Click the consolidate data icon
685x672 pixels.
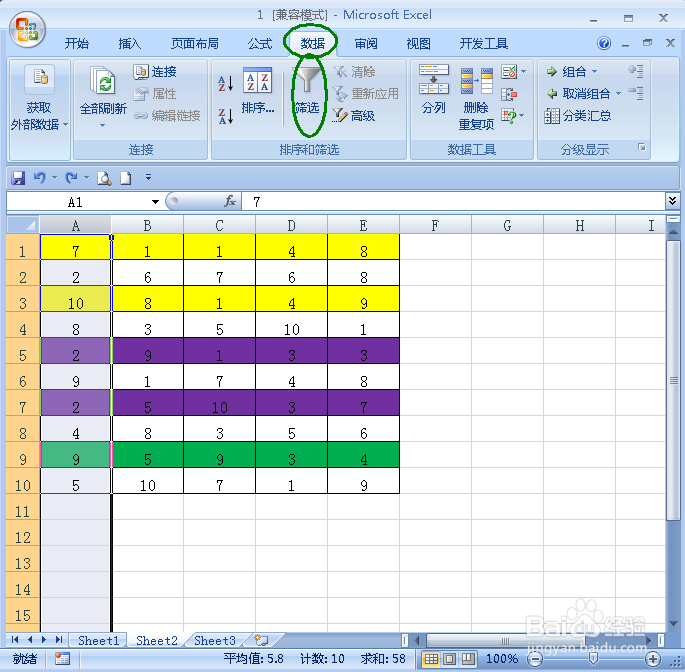pos(509,94)
